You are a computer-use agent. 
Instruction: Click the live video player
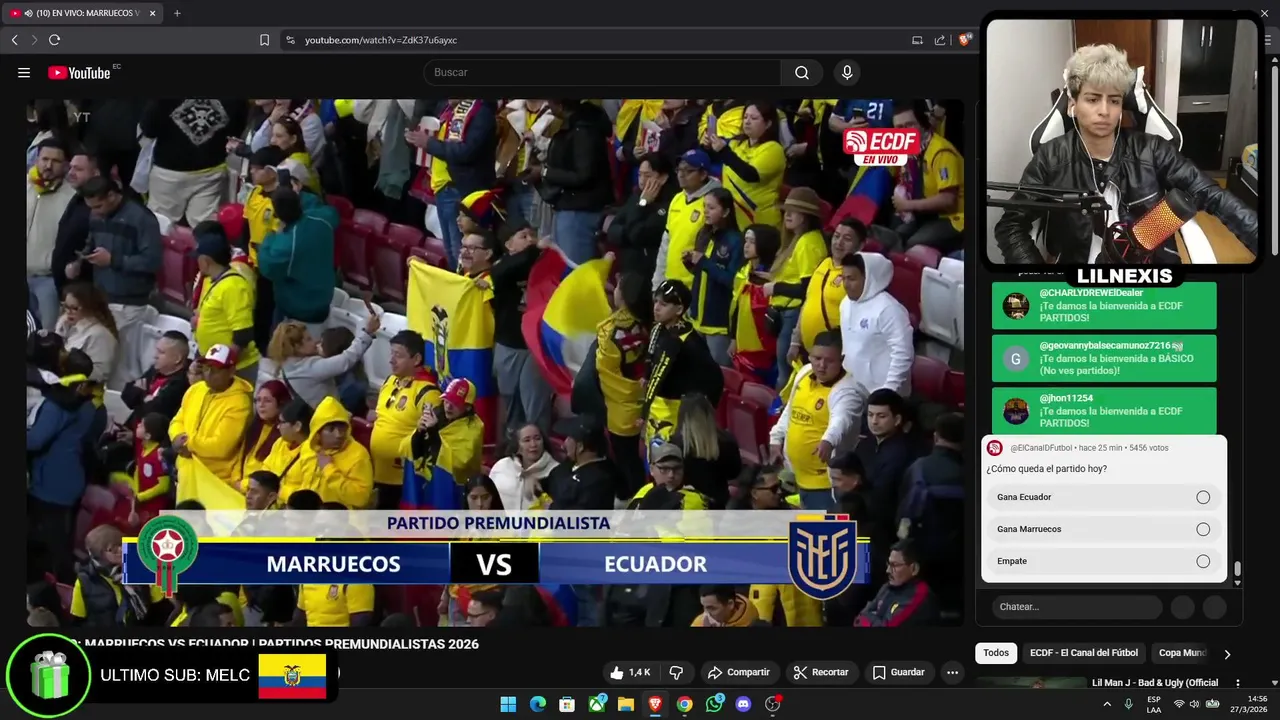(x=496, y=362)
